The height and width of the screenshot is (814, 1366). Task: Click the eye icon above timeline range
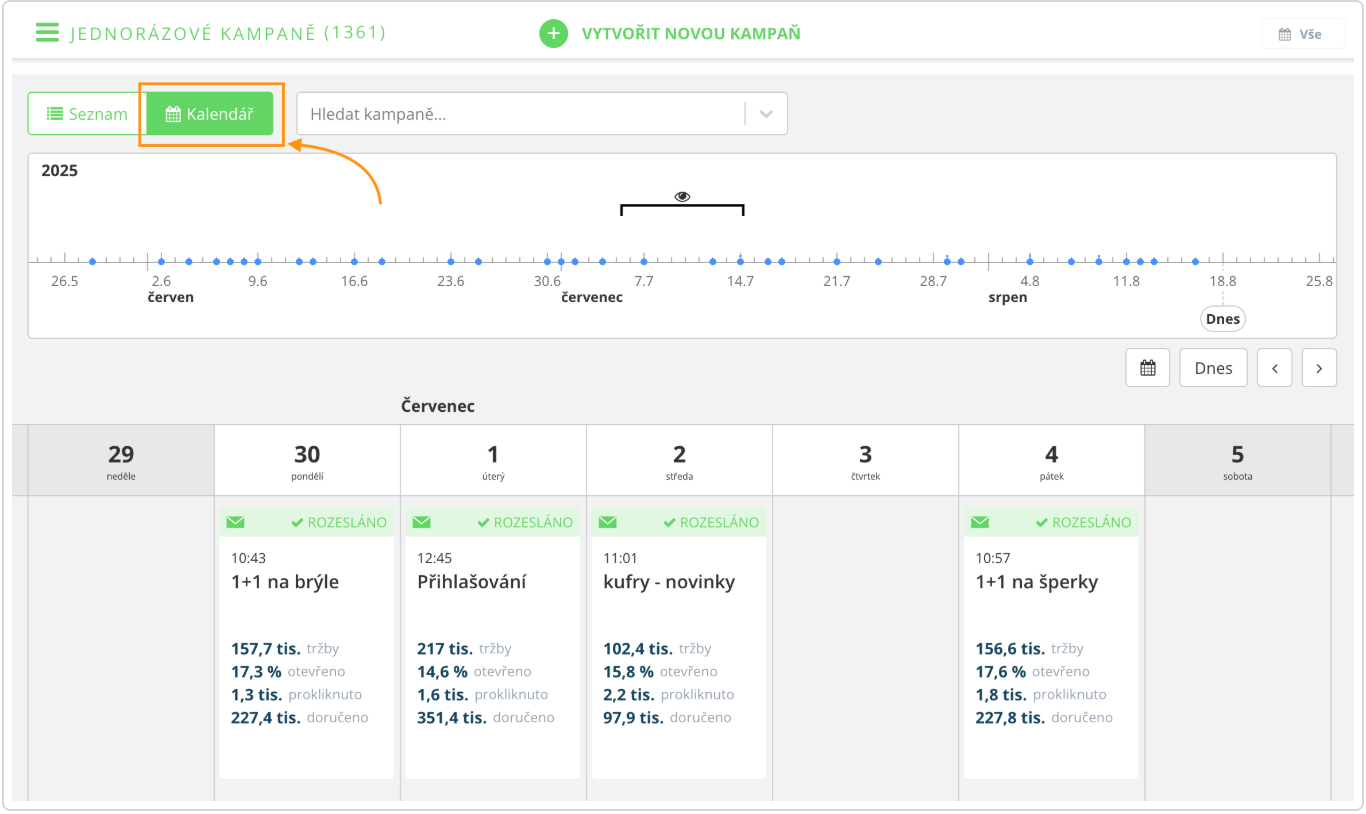coord(682,197)
